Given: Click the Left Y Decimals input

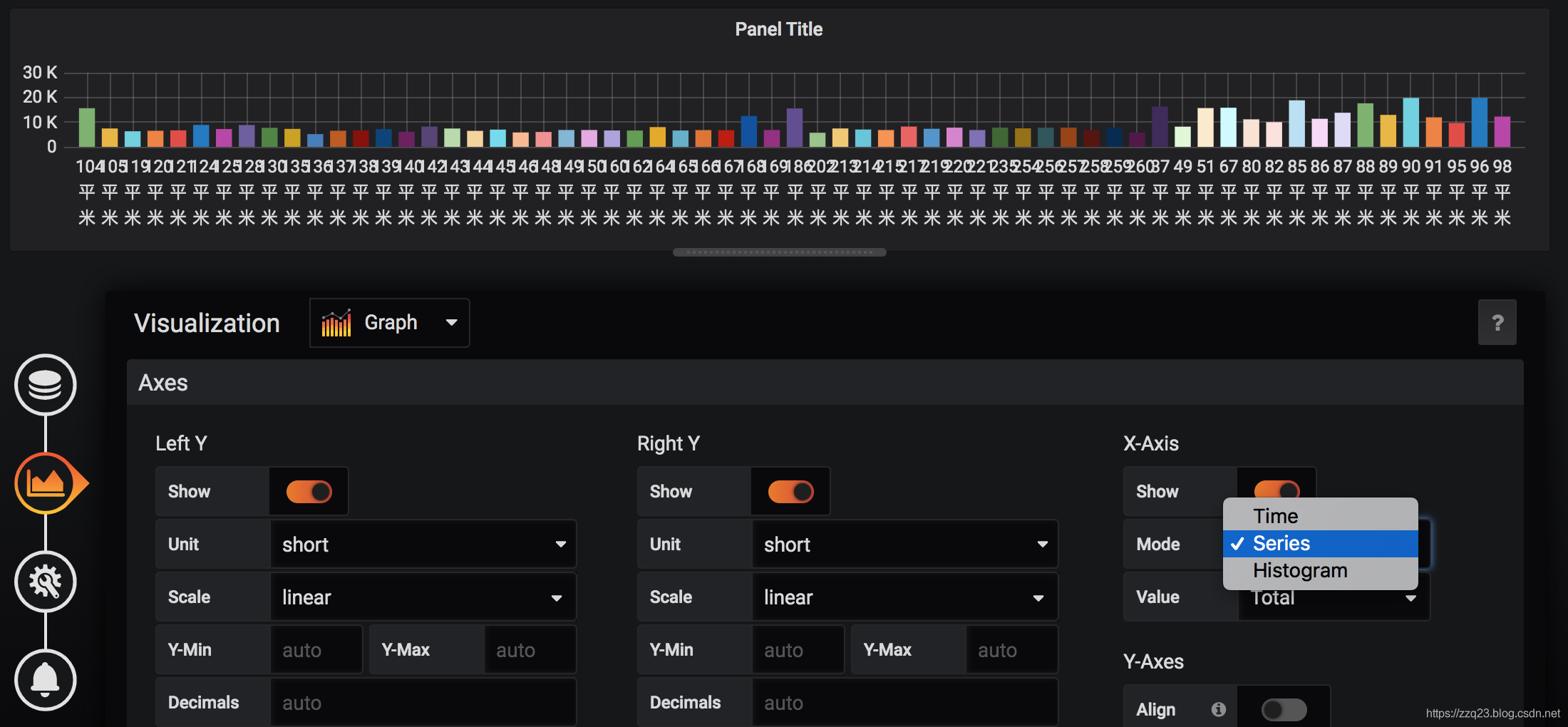Looking at the screenshot, I should coord(423,703).
